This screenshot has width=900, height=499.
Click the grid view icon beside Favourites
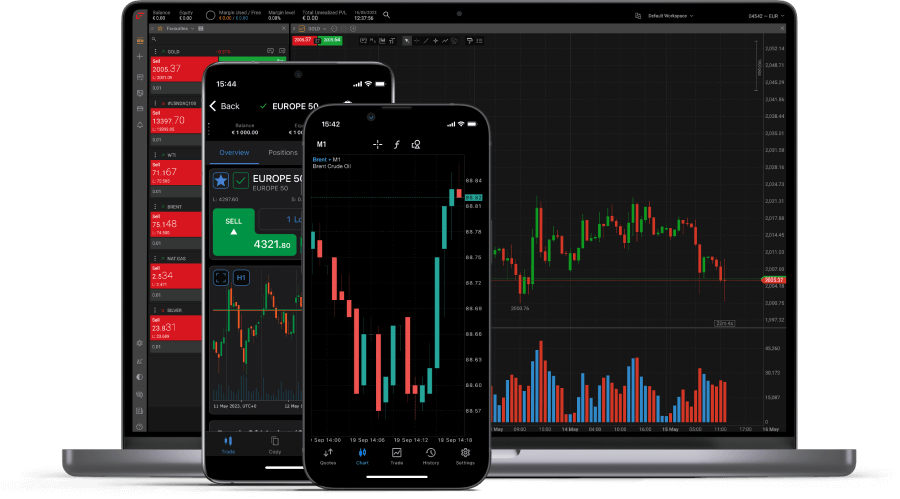pyautogui.click(x=201, y=28)
